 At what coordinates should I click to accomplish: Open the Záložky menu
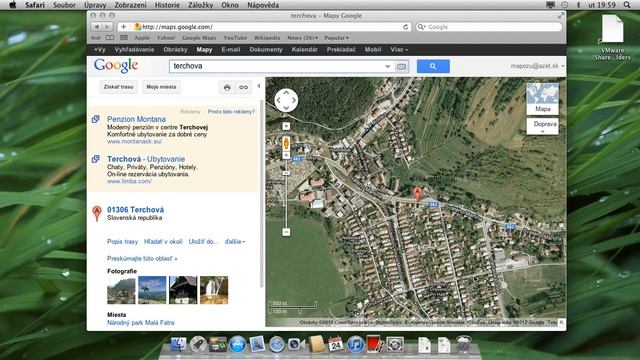200,5
